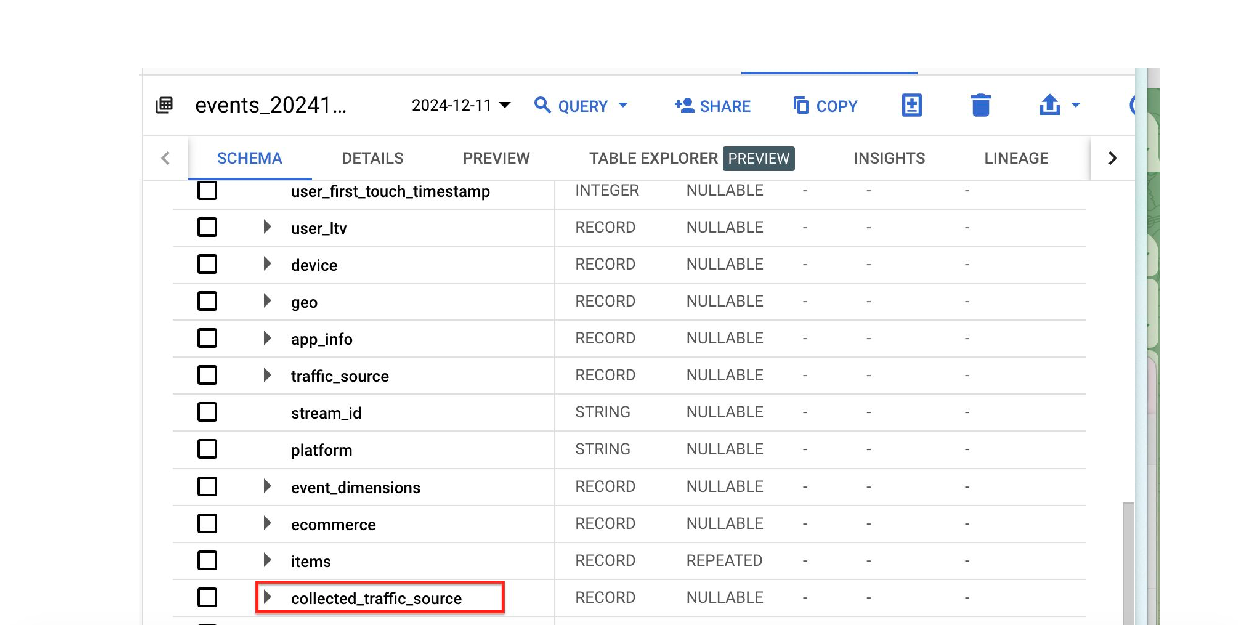Select the Query magnifying glass icon

coord(542,105)
